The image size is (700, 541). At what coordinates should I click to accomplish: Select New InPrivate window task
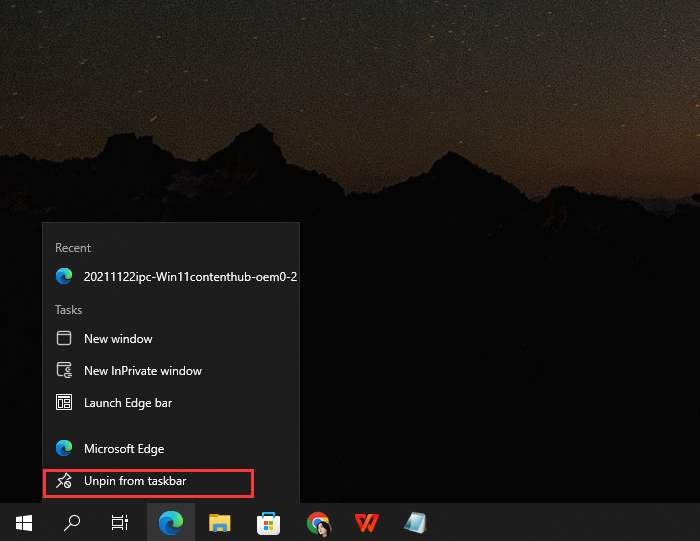click(x=142, y=371)
